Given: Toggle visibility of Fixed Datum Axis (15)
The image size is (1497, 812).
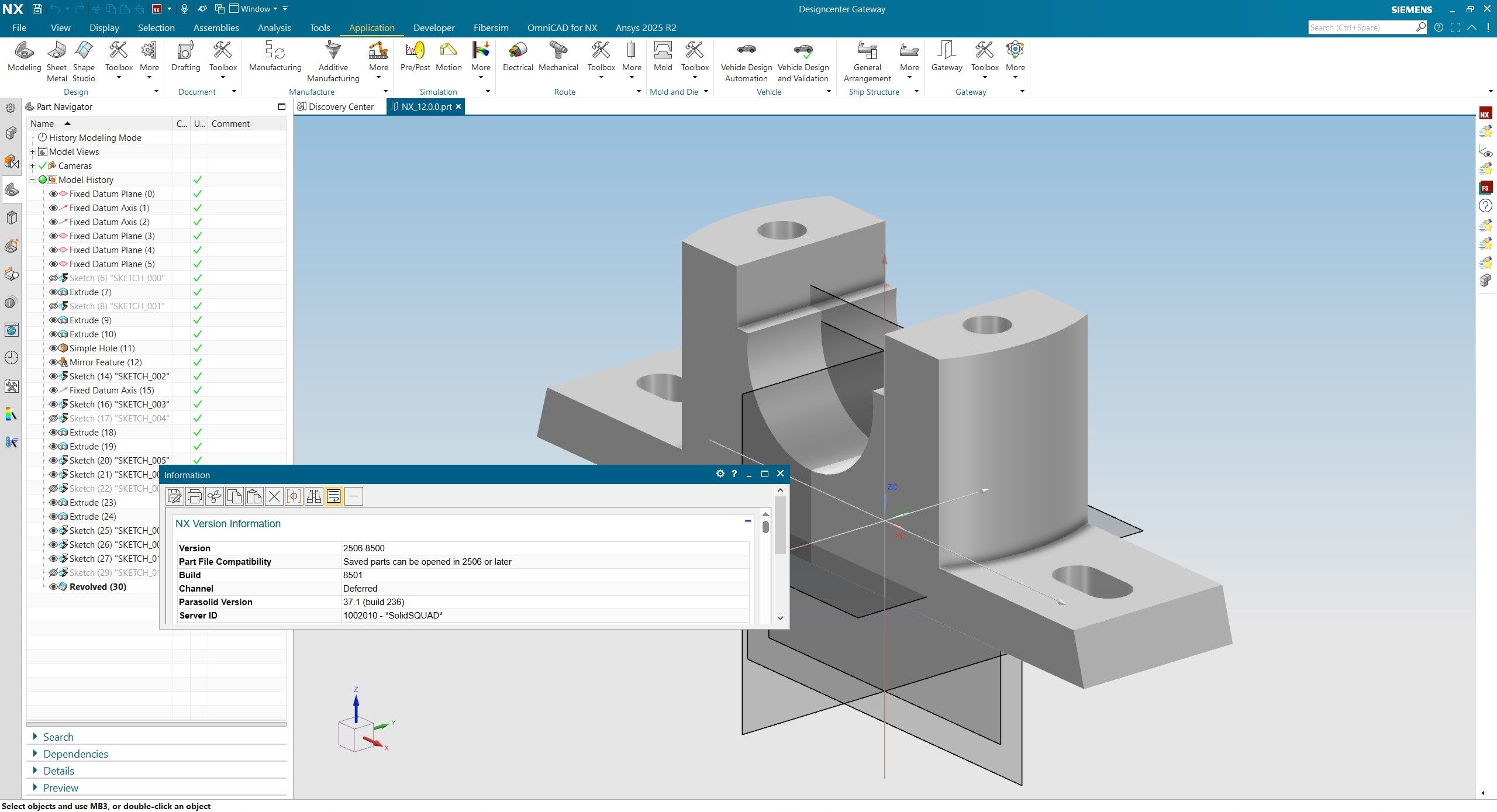Looking at the screenshot, I should coord(53,390).
